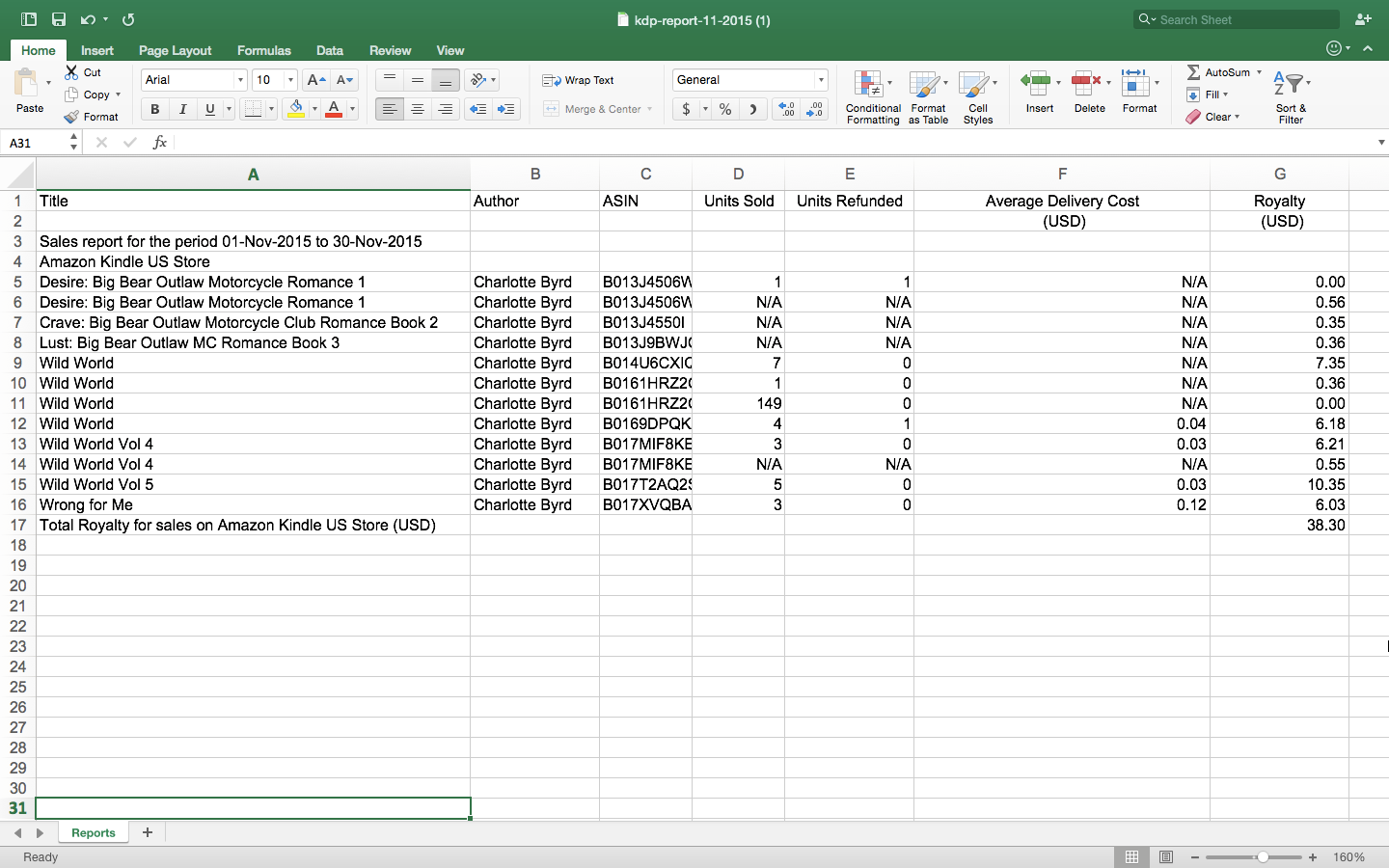Screen dimensions: 1389x868
Task: Center text horizontally icon
Action: (x=417, y=109)
